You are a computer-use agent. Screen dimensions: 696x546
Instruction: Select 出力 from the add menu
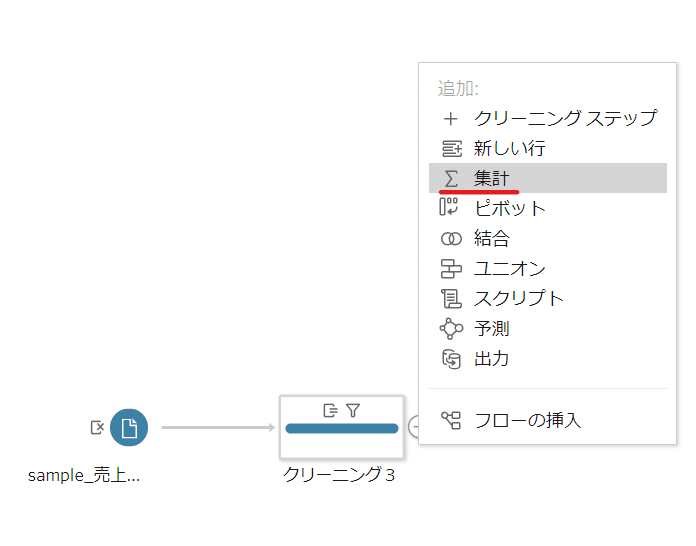pyautogui.click(x=492, y=358)
